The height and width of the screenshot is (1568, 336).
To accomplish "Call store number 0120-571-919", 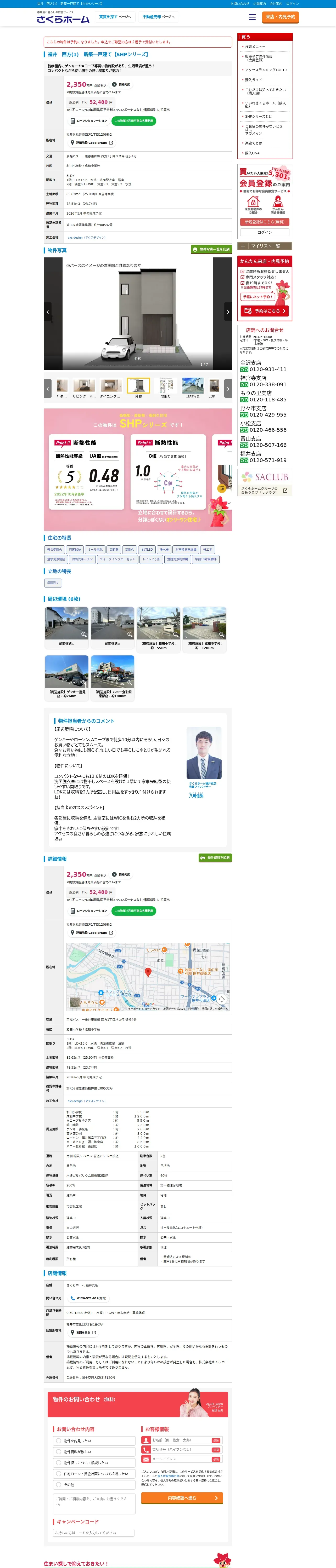I will [x=88, y=1298].
